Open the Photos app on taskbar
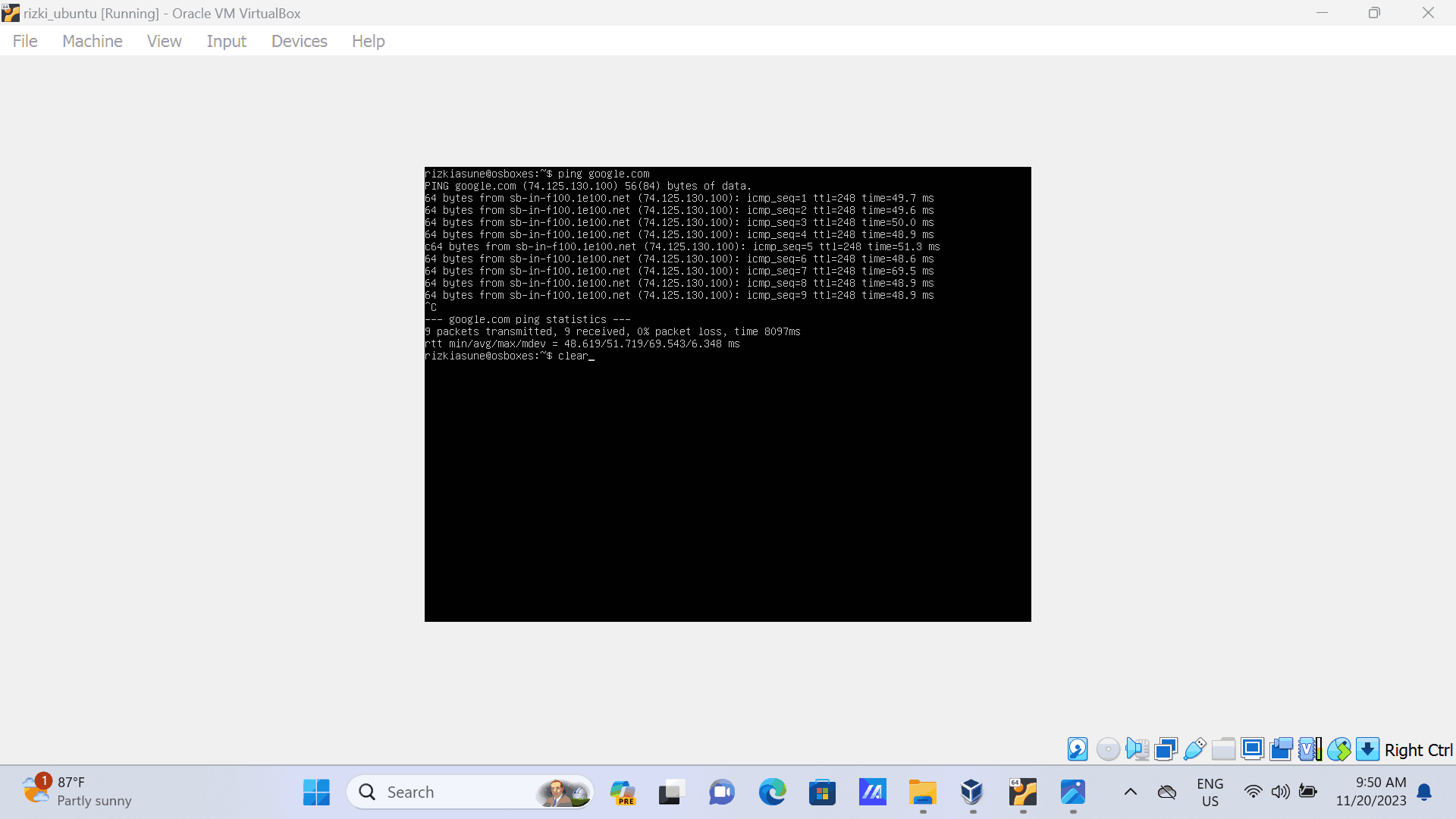 click(1073, 792)
